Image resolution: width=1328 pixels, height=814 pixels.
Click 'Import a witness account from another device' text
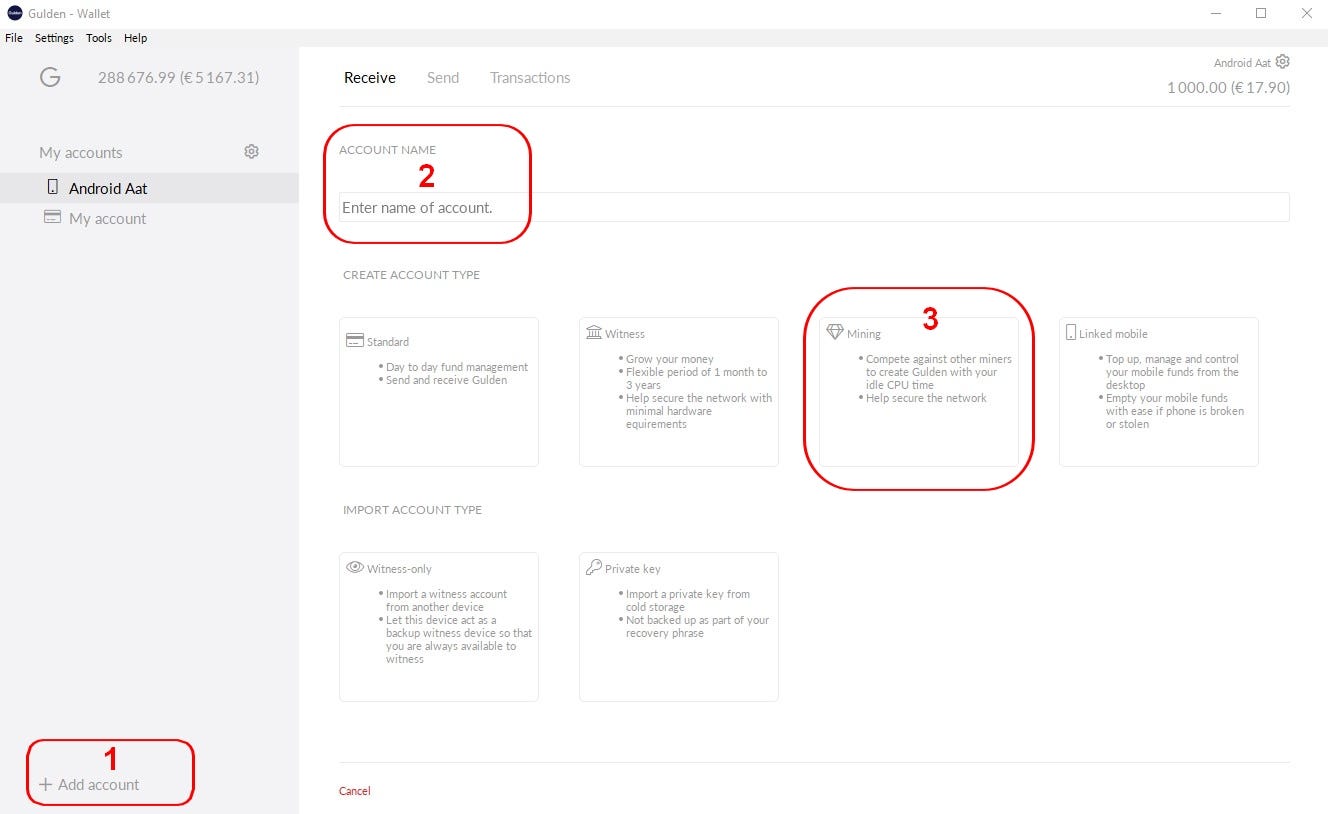point(446,600)
